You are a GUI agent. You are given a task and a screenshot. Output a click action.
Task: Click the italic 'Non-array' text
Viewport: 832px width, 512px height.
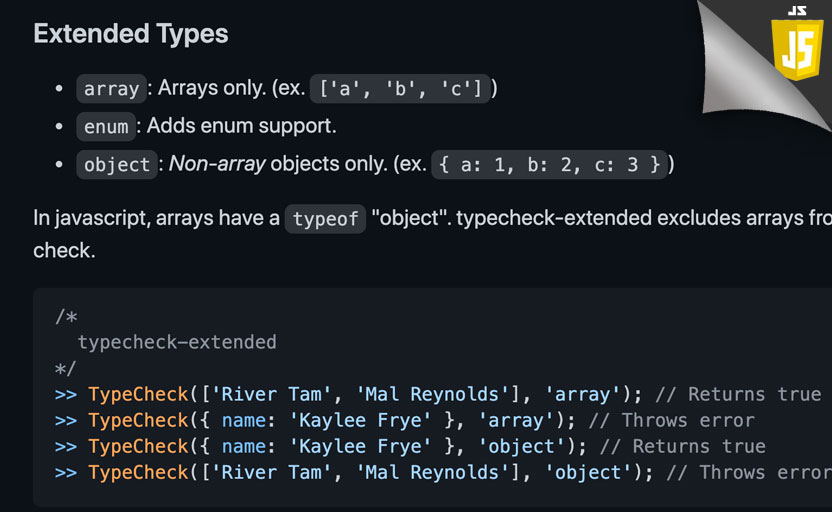coord(217,164)
